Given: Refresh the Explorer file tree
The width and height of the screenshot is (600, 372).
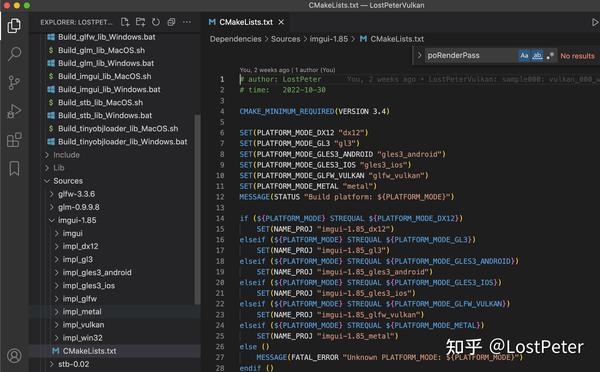Looking at the screenshot, I should tap(156, 22).
